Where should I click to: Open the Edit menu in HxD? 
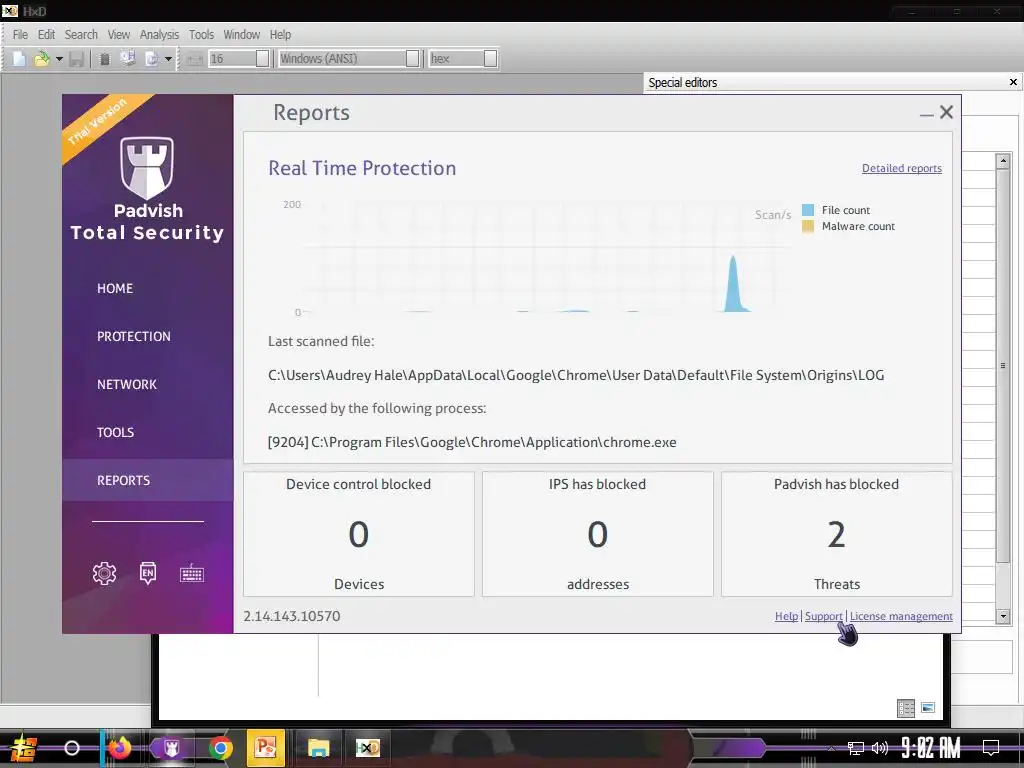(46, 35)
